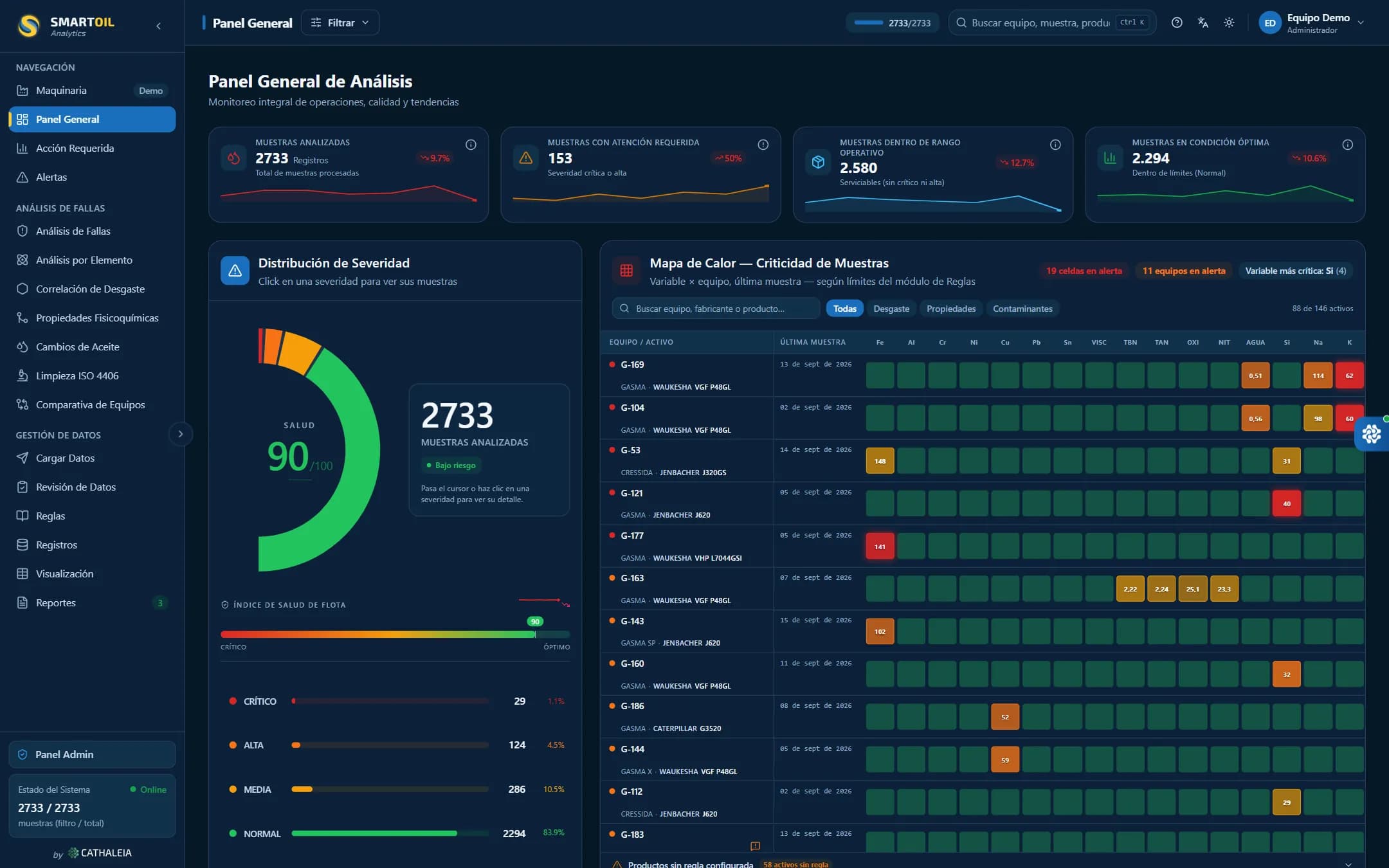Click the CRÍTICO severity bar row
Screen dimensions: 1389x868
click(396, 701)
